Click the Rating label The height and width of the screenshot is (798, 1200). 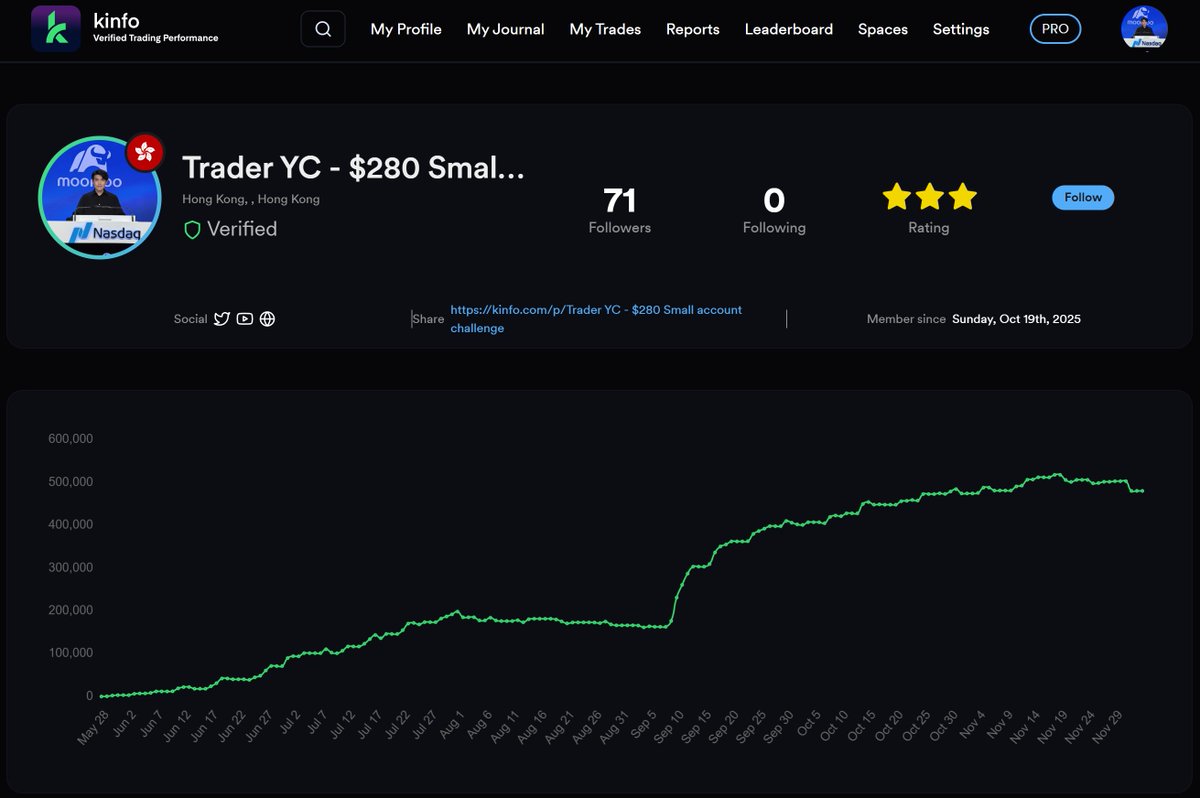(x=929, y=228)
